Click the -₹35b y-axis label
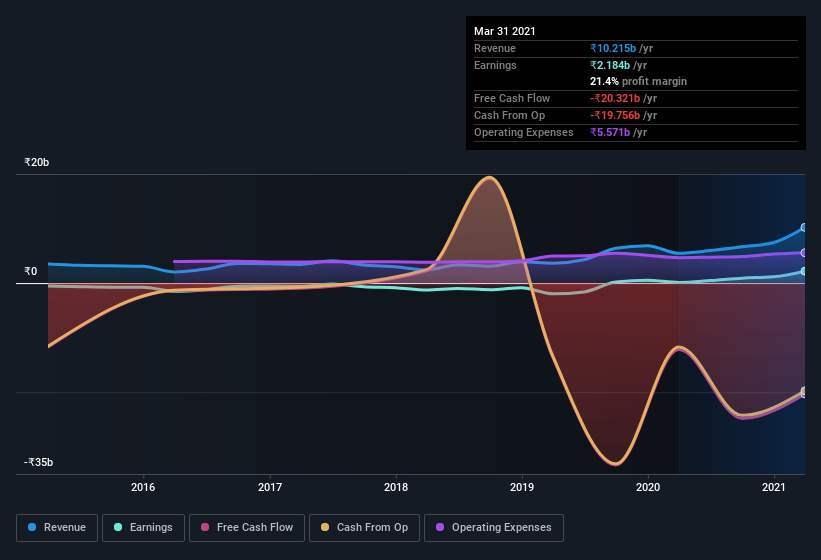 [40, 462]
